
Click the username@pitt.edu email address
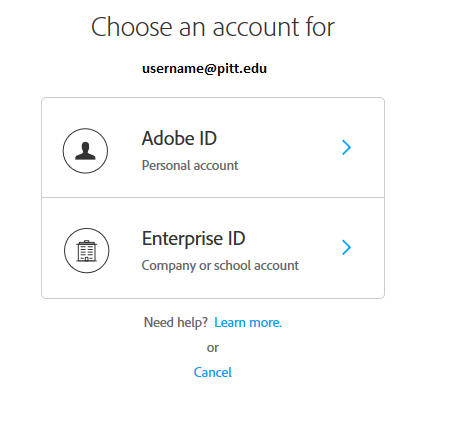point(204,69)
